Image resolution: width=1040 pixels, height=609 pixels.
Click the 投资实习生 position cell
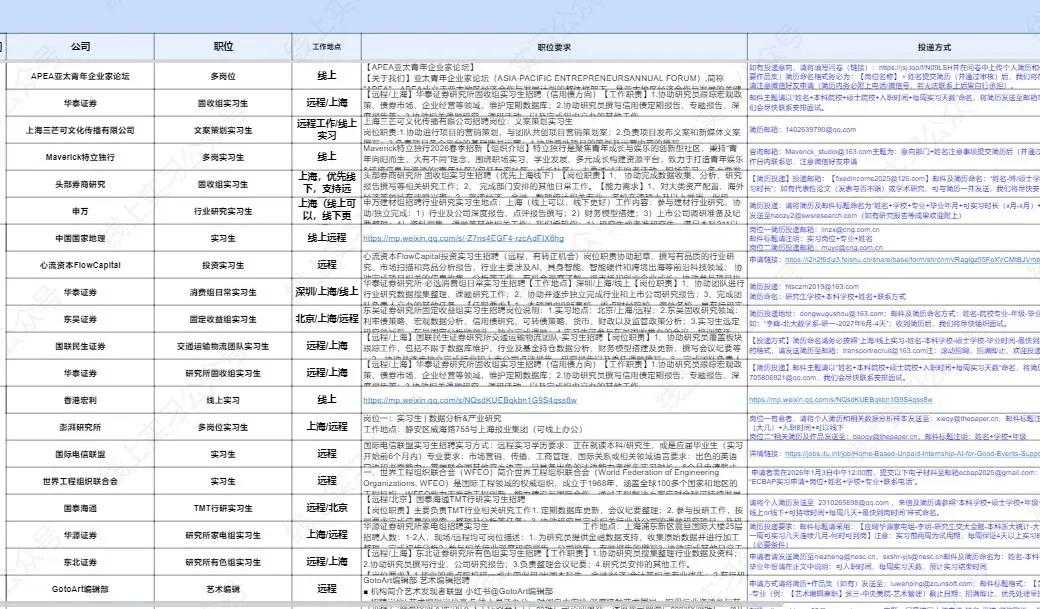[x=223, y=265]
